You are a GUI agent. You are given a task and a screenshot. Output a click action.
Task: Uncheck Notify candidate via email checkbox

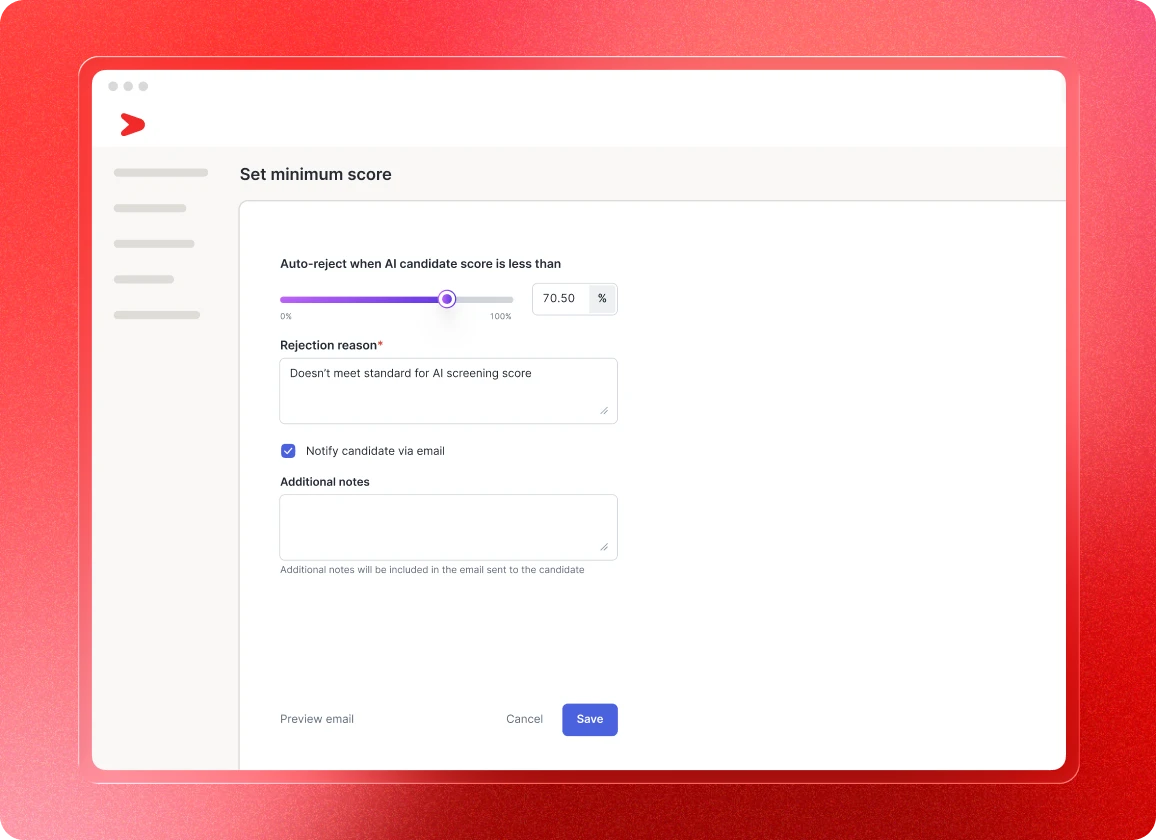(x=288, y=451)
